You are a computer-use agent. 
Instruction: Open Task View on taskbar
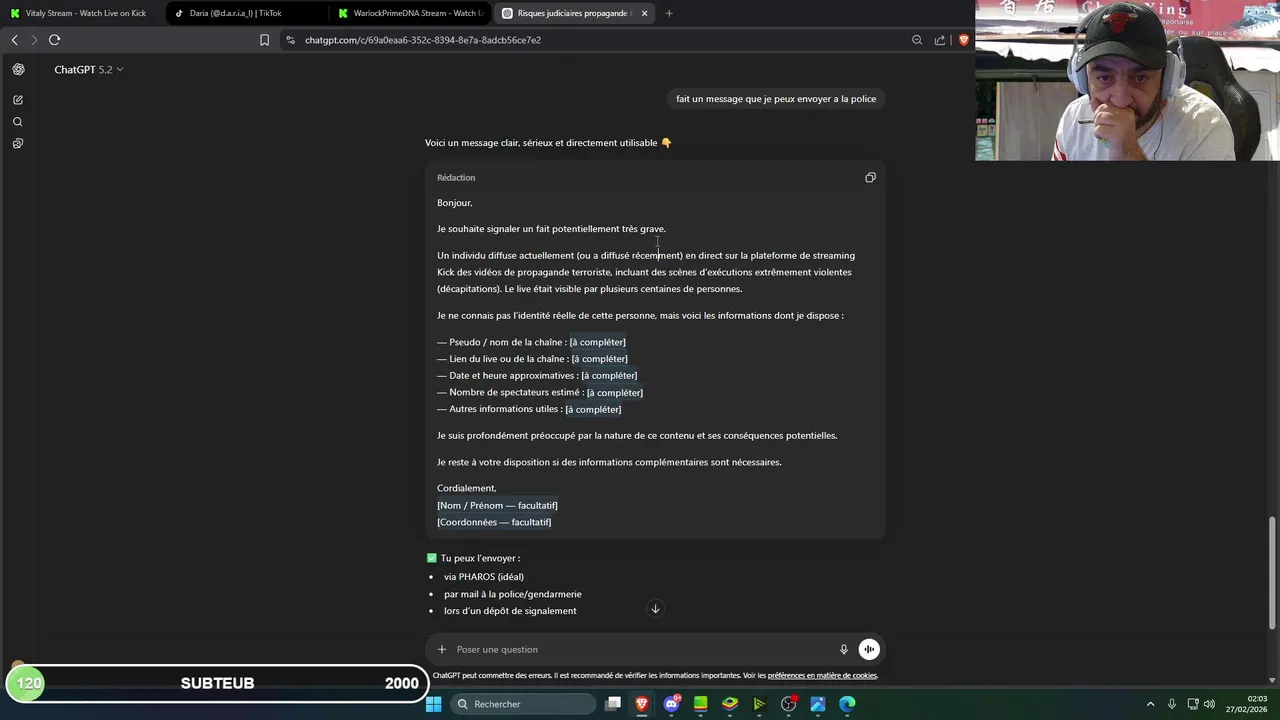(613, 704)
